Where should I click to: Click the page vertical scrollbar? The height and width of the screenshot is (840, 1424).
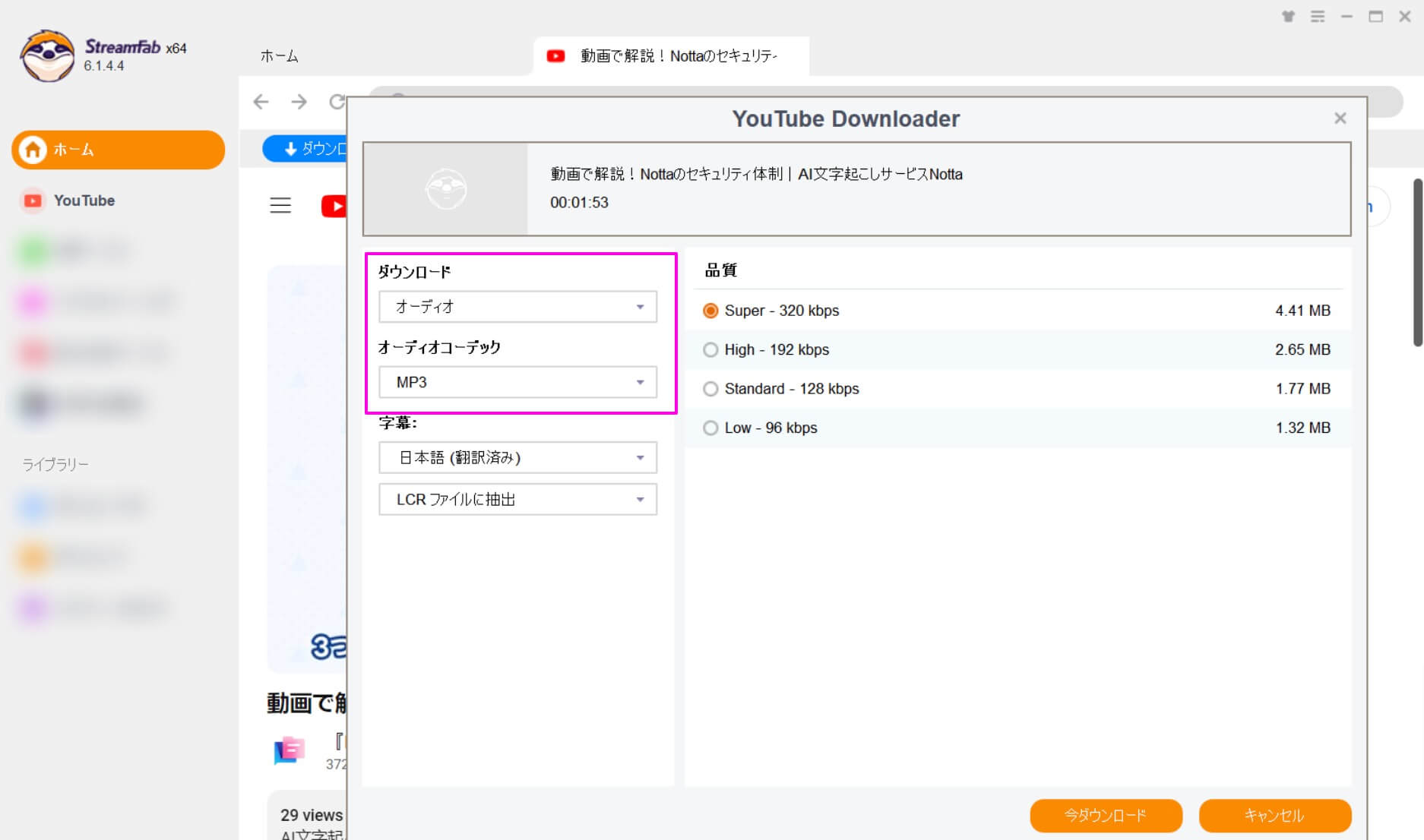[x=1418, y=262]
